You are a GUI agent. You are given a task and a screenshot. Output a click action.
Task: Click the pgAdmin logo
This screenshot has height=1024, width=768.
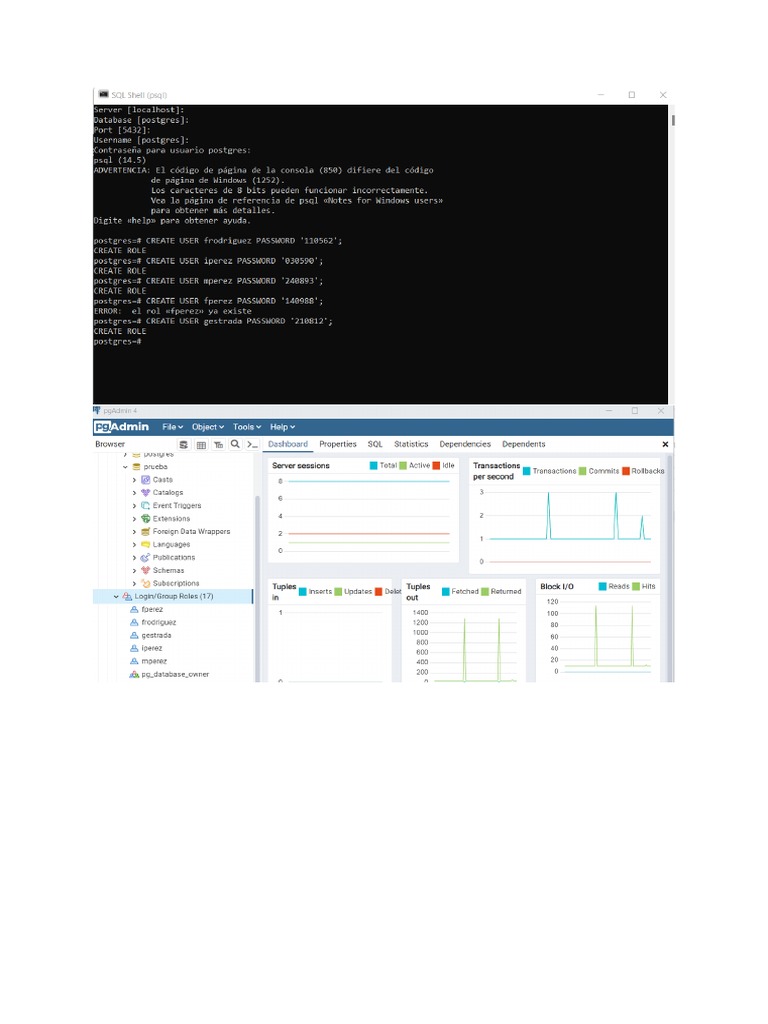(122, 427)
